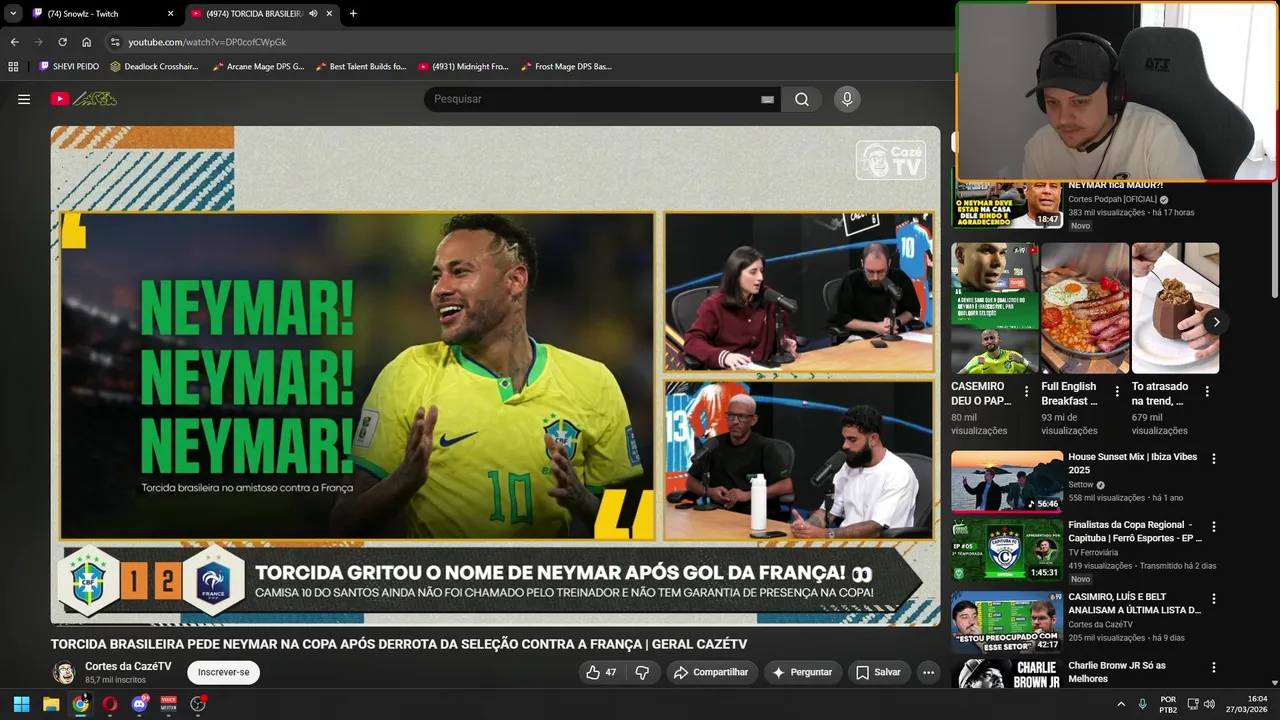Like the video with thumbs up
This screenshot has width=1280, height=720.
(601, 672)
